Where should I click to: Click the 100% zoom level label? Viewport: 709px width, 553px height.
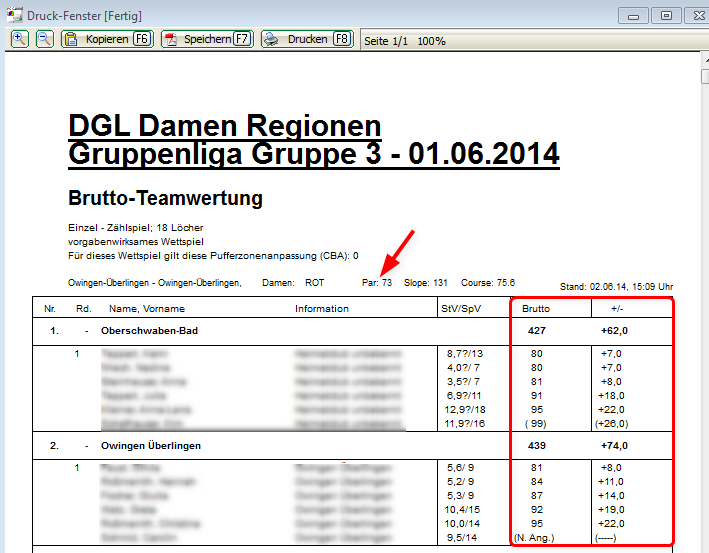point(431,40)
